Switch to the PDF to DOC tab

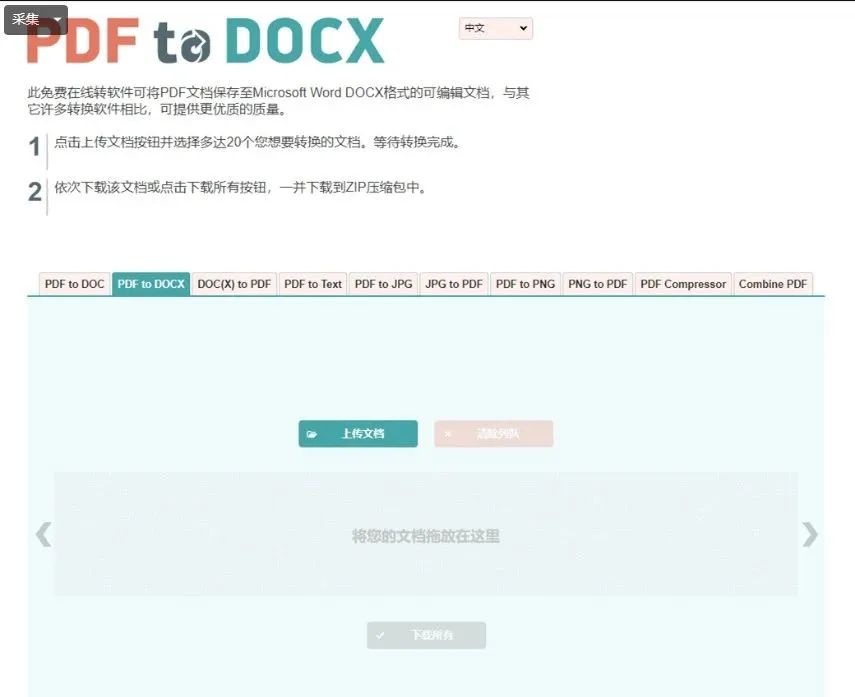[73, 283]
